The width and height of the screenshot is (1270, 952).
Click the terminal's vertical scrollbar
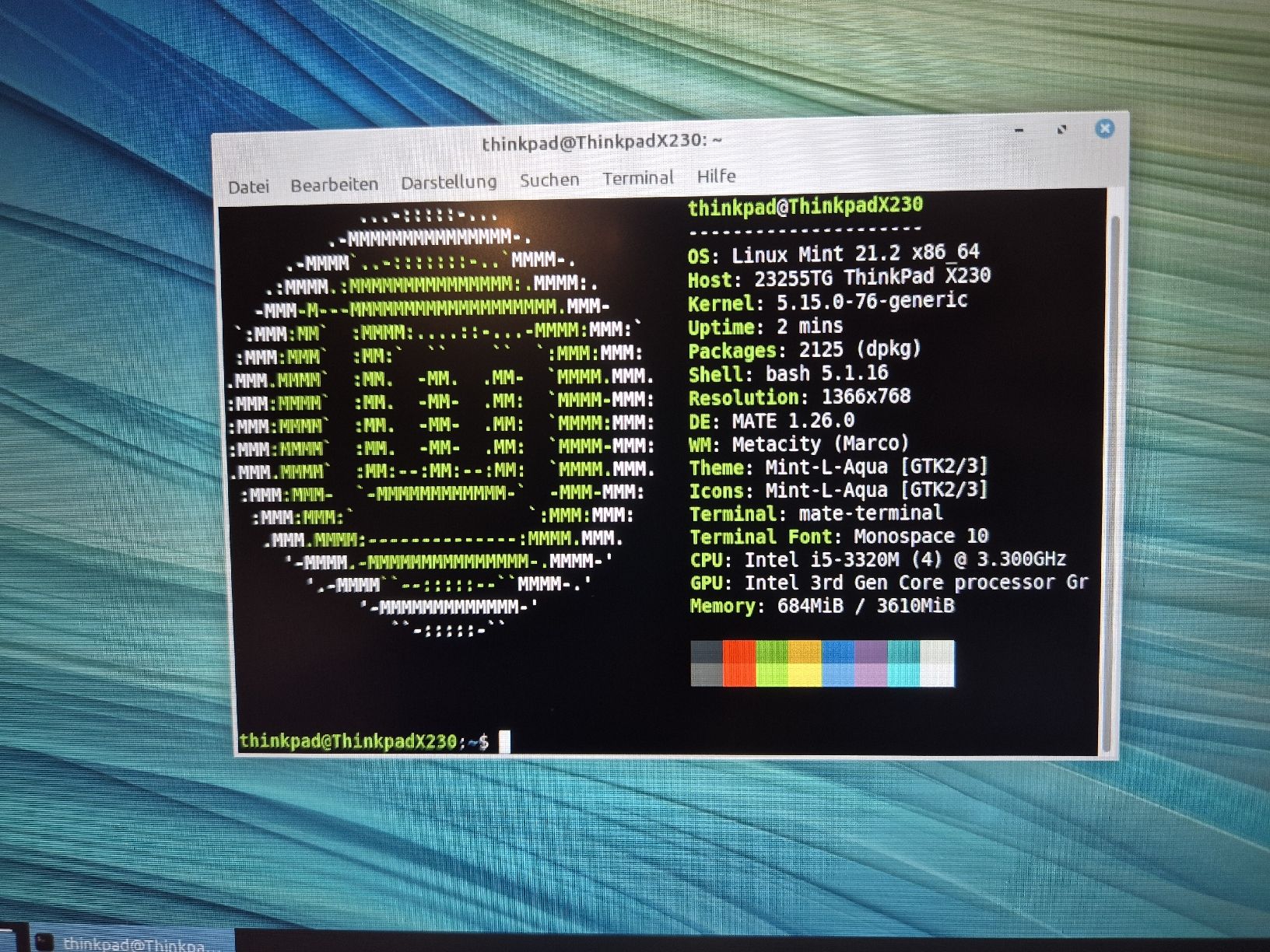[x=1111, y=482]
